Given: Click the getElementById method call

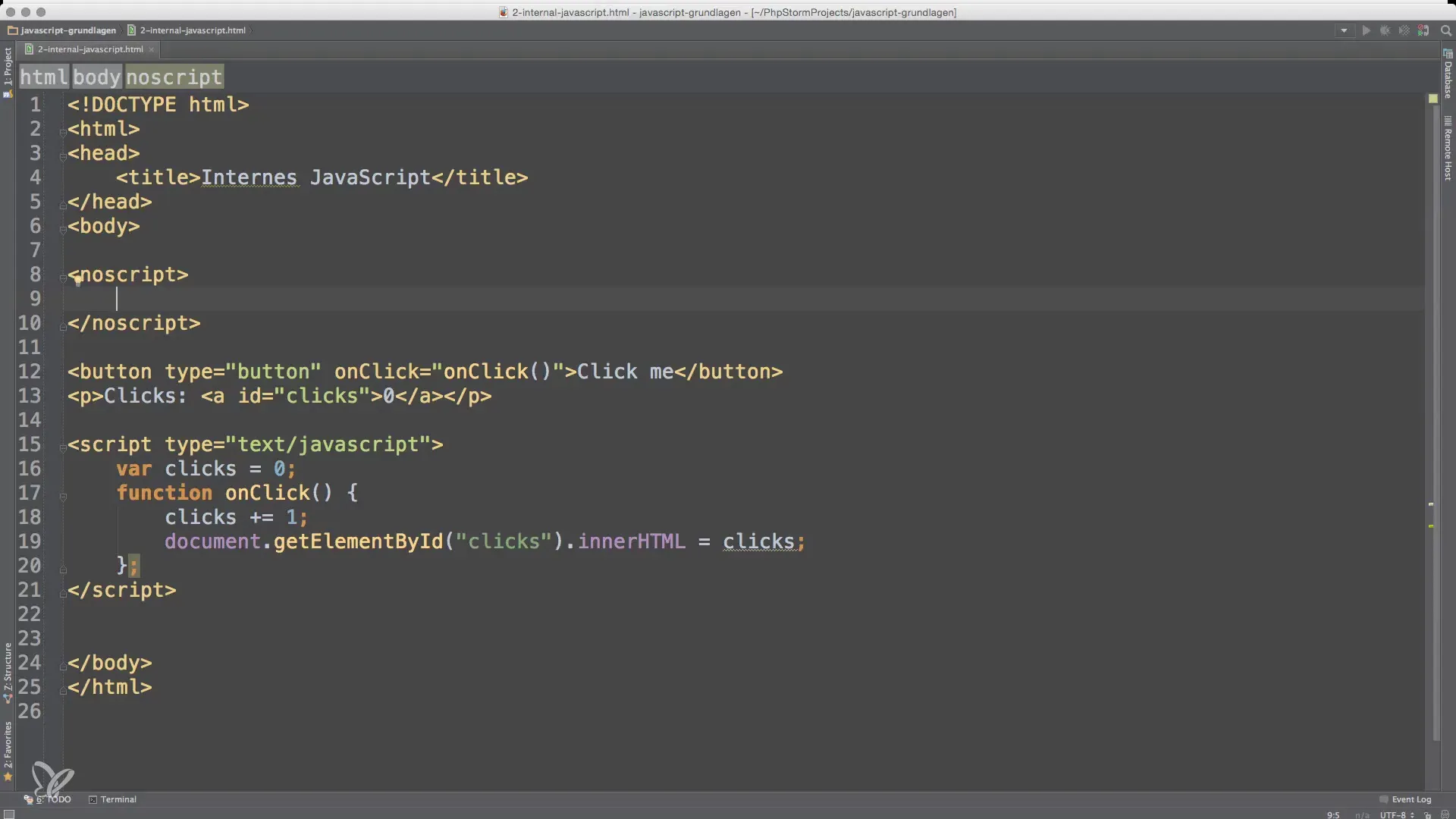Looking at the screenshot, I should pyautogui.click(x=358, y=541).
